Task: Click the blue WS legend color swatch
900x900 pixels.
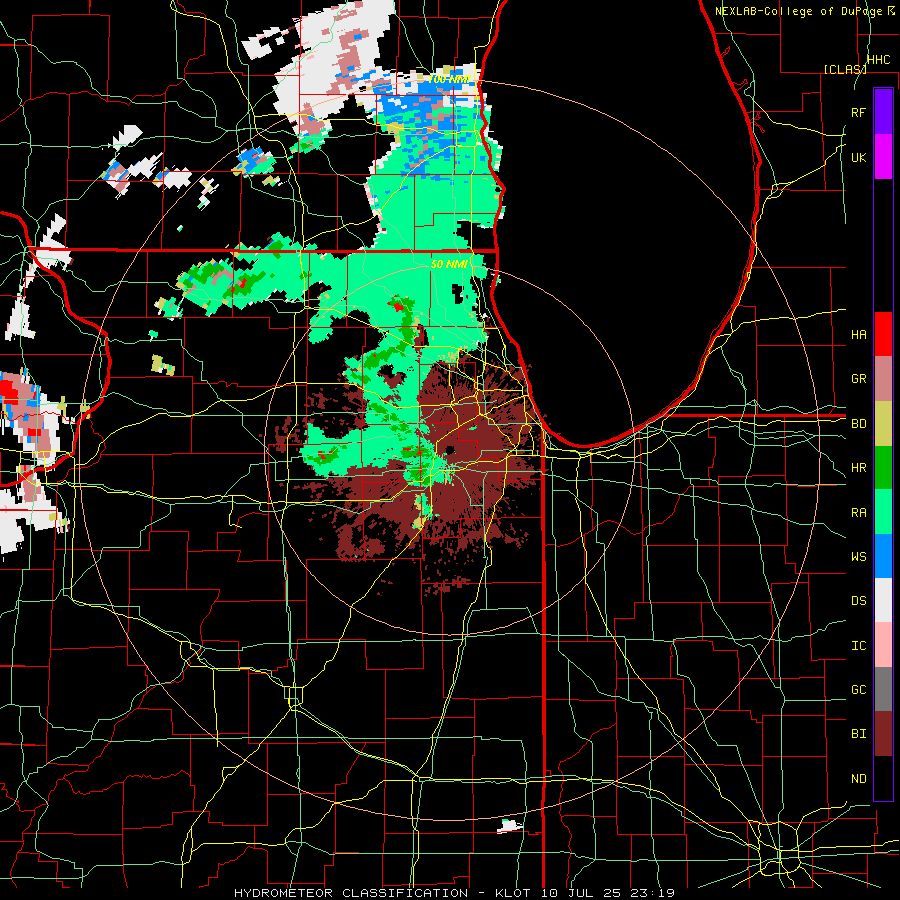Action: pyautogui.click(x=883, y=556)
